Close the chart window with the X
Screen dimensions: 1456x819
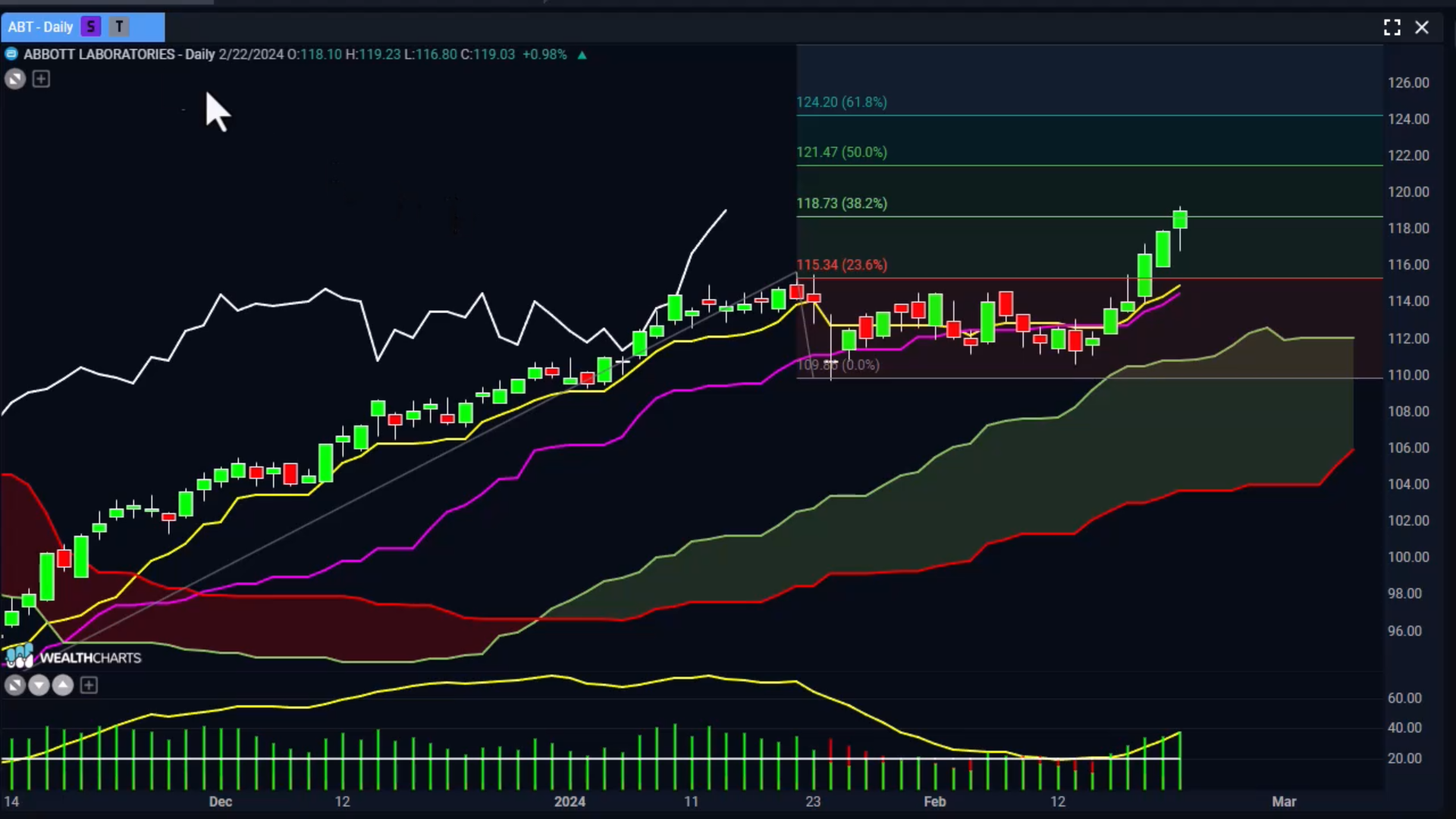pyautogui.click(x=1422, y=27)
